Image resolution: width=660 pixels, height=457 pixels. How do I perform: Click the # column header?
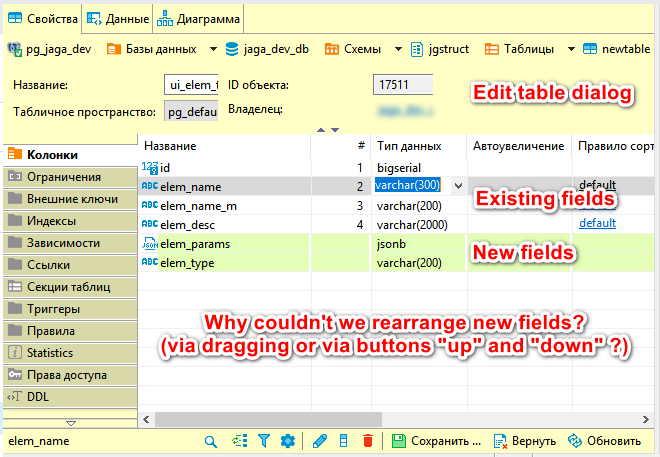[x=341, y=146]
